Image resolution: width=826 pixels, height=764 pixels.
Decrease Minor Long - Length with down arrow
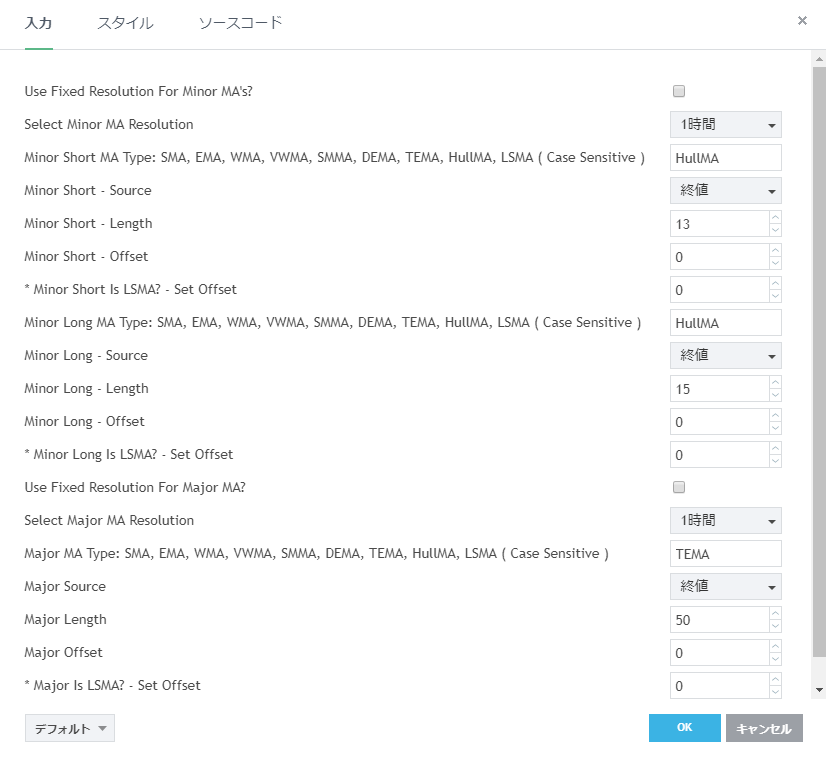pyautogui.click(x=775, y=395)
